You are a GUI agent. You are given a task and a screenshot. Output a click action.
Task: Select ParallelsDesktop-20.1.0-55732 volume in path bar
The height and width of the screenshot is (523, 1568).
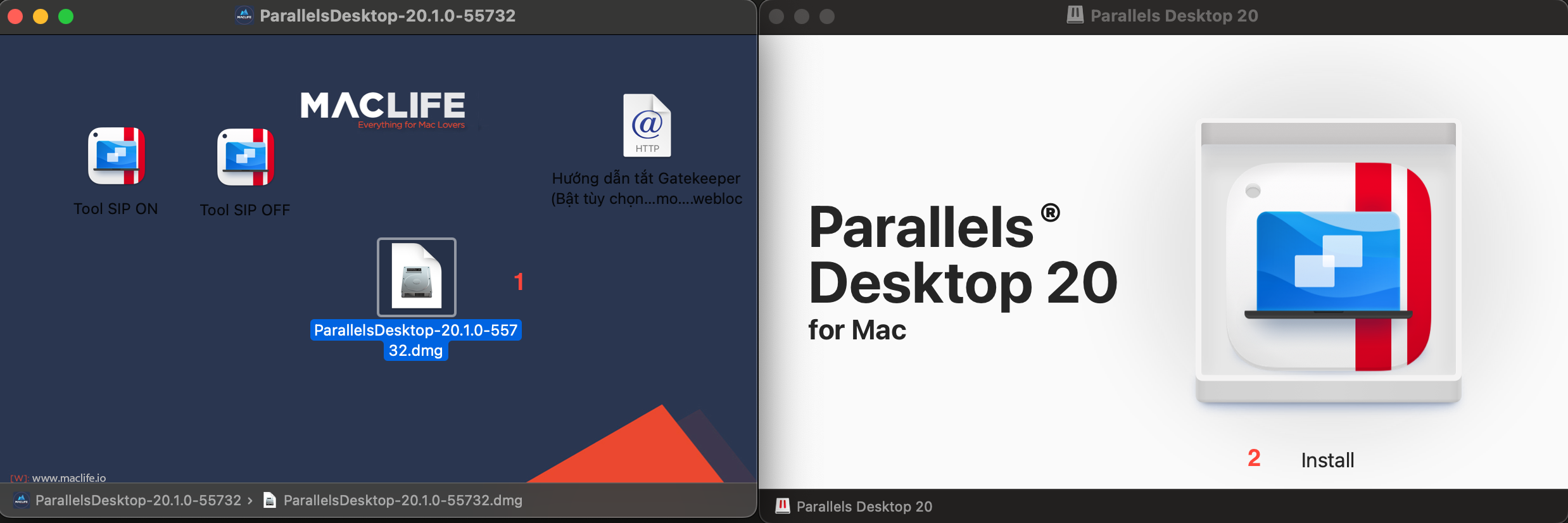pyautogui.click(x=137, y=500)
